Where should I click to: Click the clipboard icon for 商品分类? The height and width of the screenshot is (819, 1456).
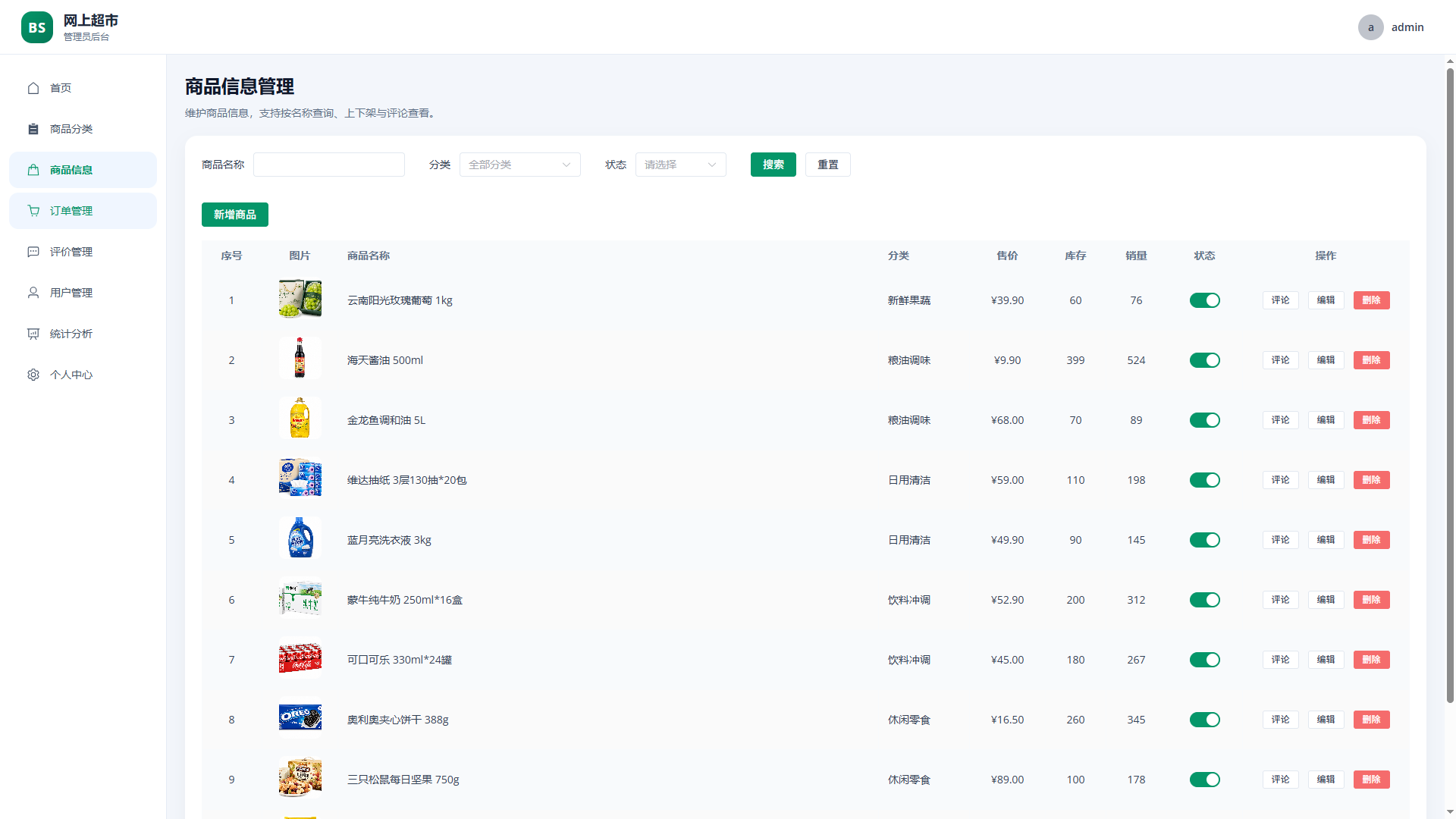[33, 129]
